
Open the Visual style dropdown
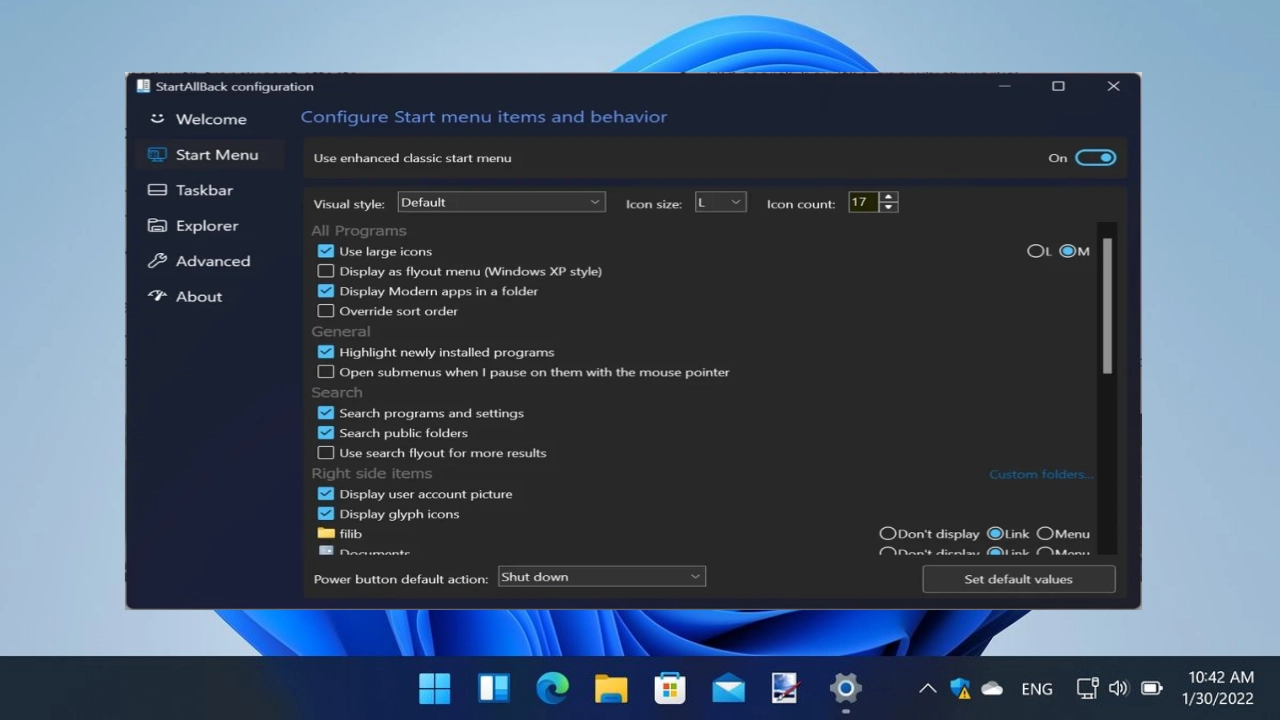[501, 202]
